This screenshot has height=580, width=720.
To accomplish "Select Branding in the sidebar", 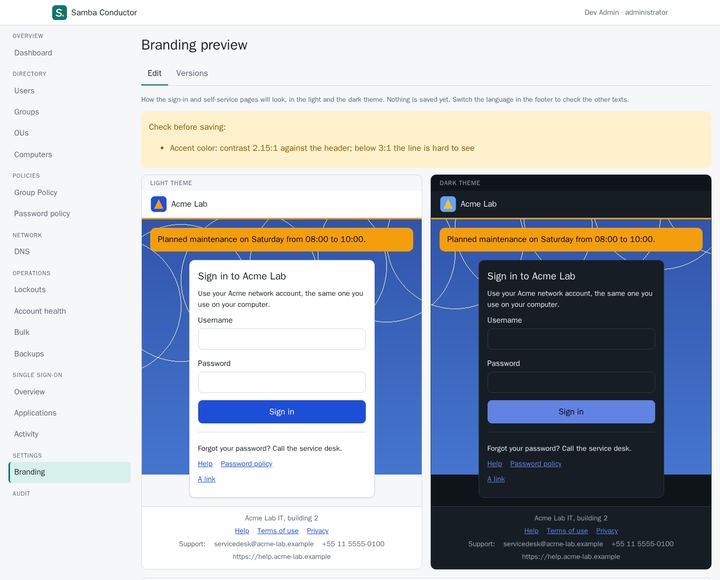I will (x=70, y=472).
